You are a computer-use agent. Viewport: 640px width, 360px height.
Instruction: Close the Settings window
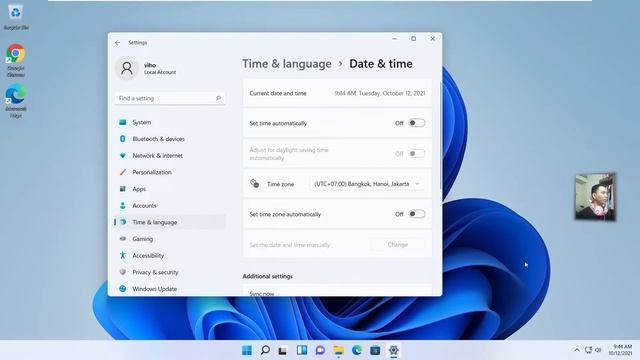point(433,39)
